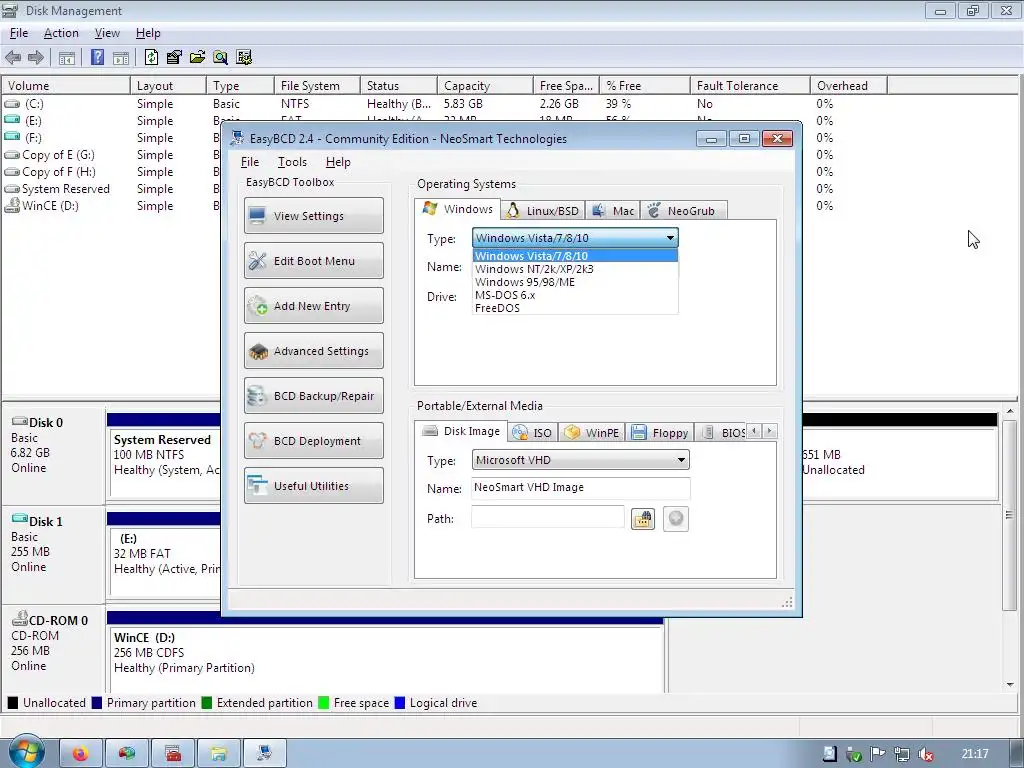This screenshot has height=768, width=1024.
Task: Switch to the Floppy media tab
Action: [660, 432]
